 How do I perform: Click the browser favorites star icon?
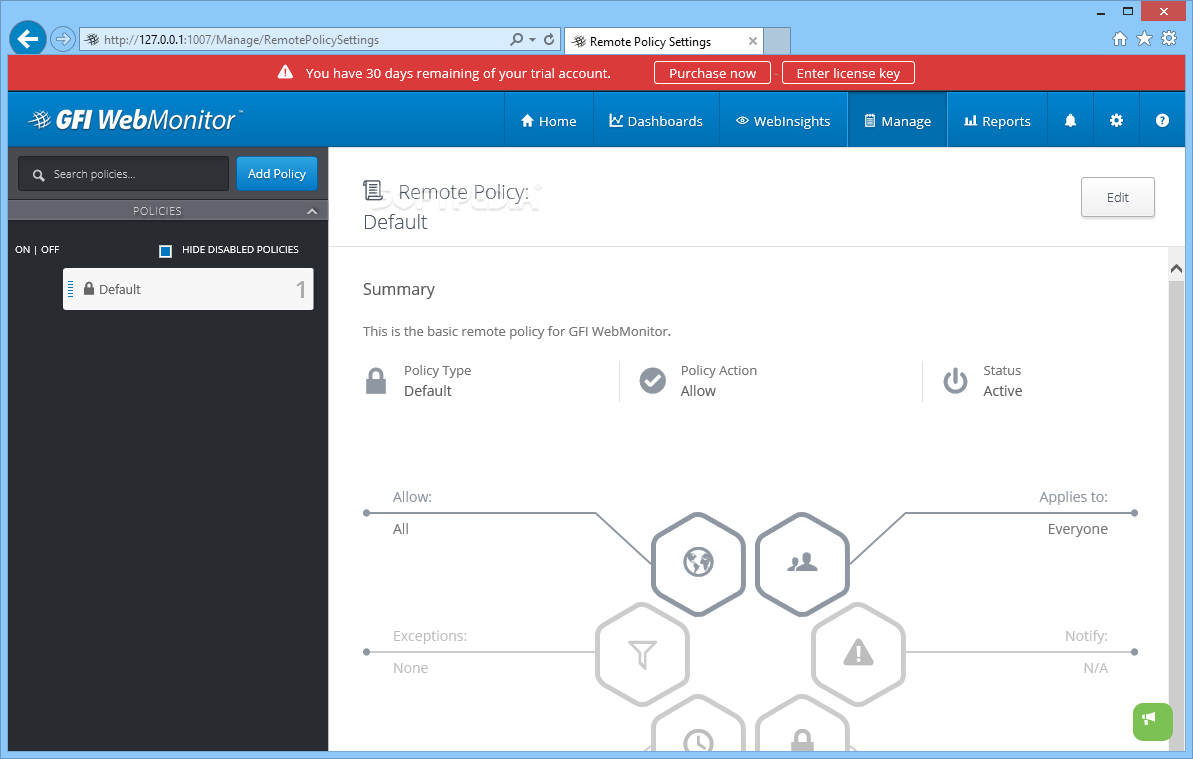(1144, 39)
